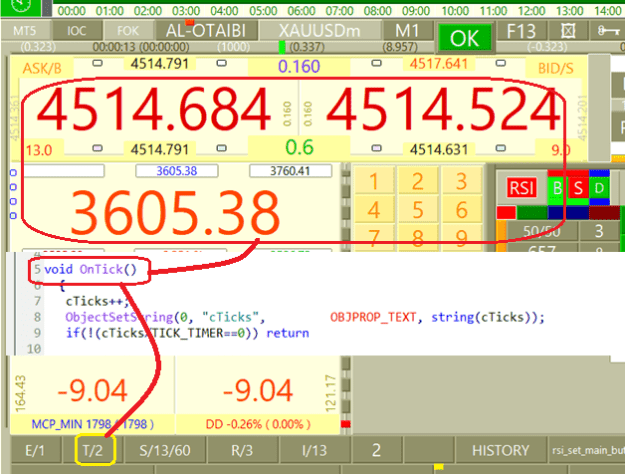This screenshot has width=625, height=474.
Task: Click the bottom tab labeled 2
Action: click(x=377, y=450)
